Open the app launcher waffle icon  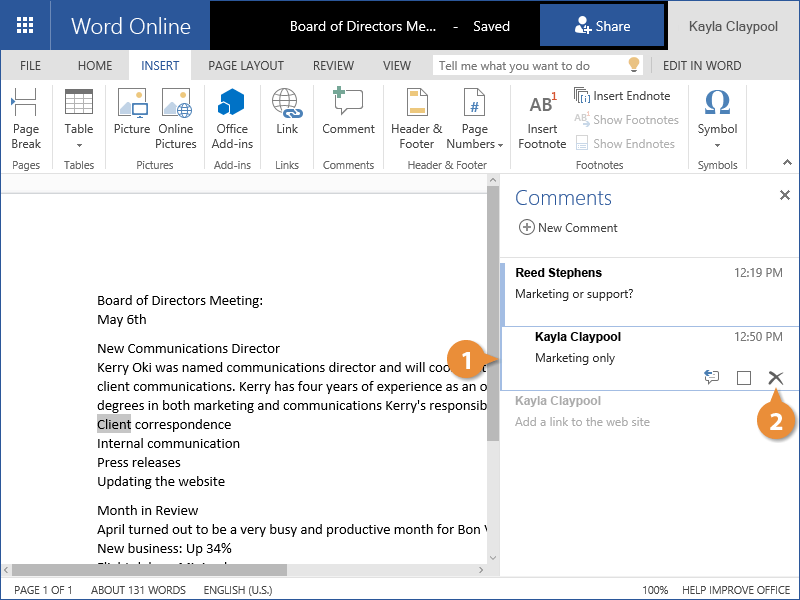pyautogui.click(x=25, y=26)
